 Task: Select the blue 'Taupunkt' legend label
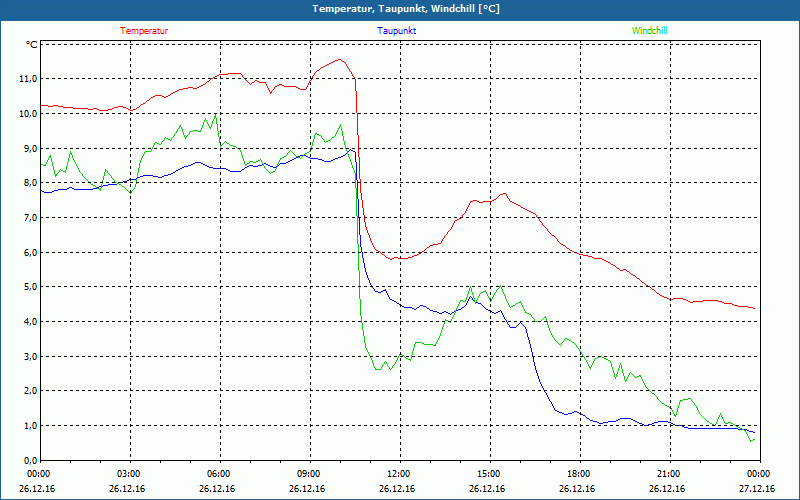pos(396,31)
